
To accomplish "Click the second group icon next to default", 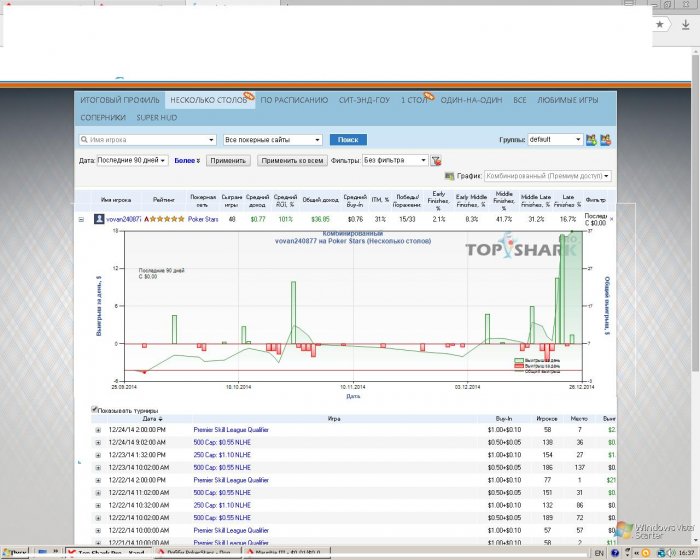I will point(605,140).
